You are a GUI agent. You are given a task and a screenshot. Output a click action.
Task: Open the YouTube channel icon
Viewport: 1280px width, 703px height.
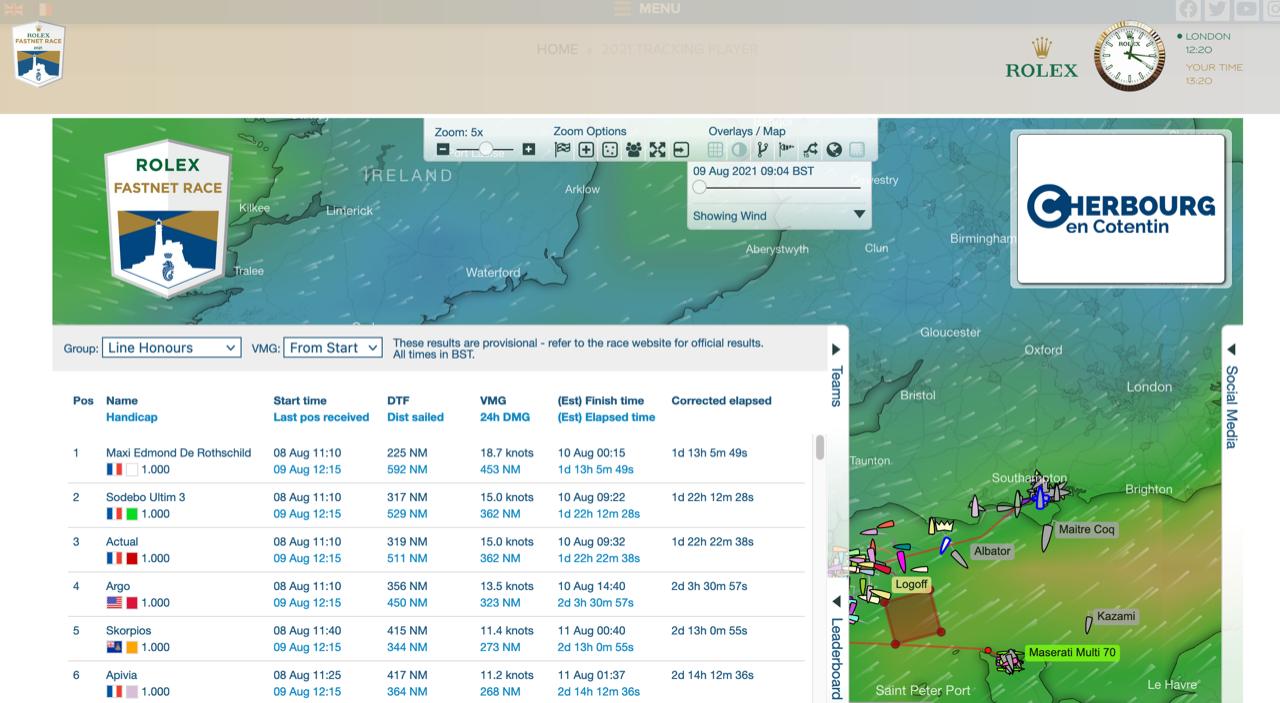point(1246,10)
